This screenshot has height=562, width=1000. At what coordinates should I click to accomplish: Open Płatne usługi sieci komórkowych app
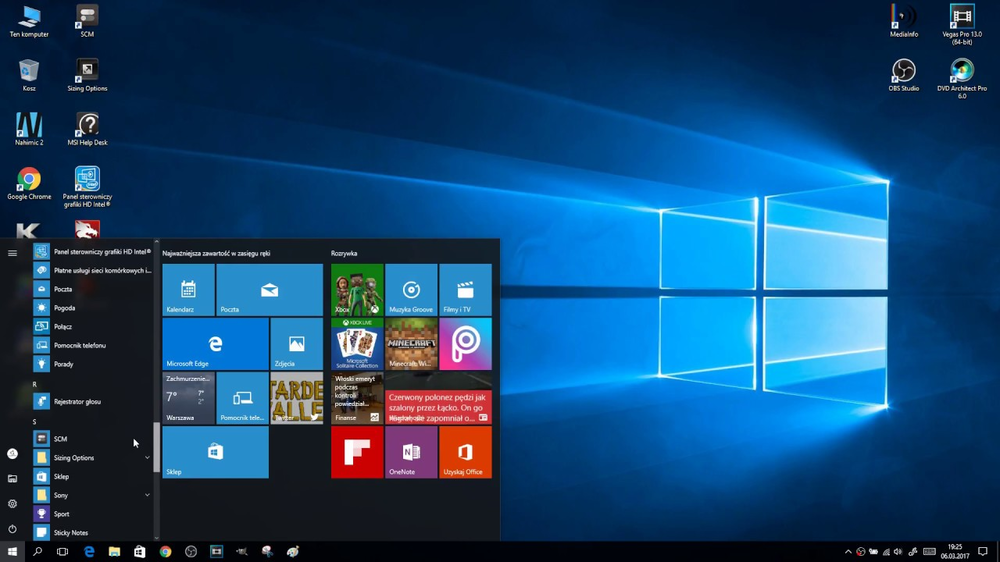[92, 270]
